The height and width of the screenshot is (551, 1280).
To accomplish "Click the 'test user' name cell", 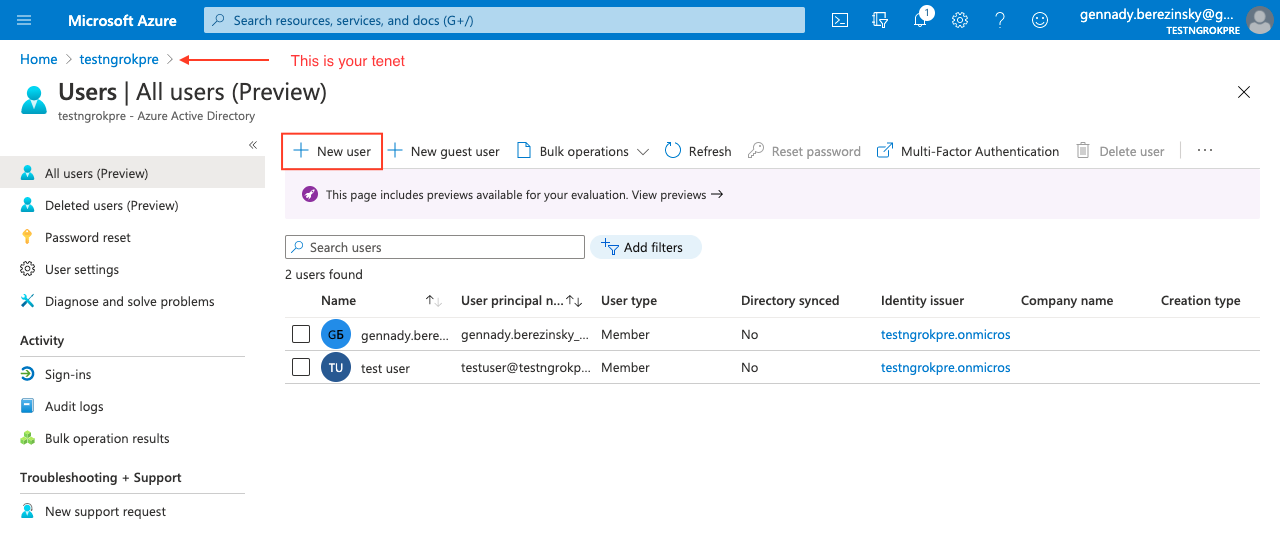I will tap(386, 368).
